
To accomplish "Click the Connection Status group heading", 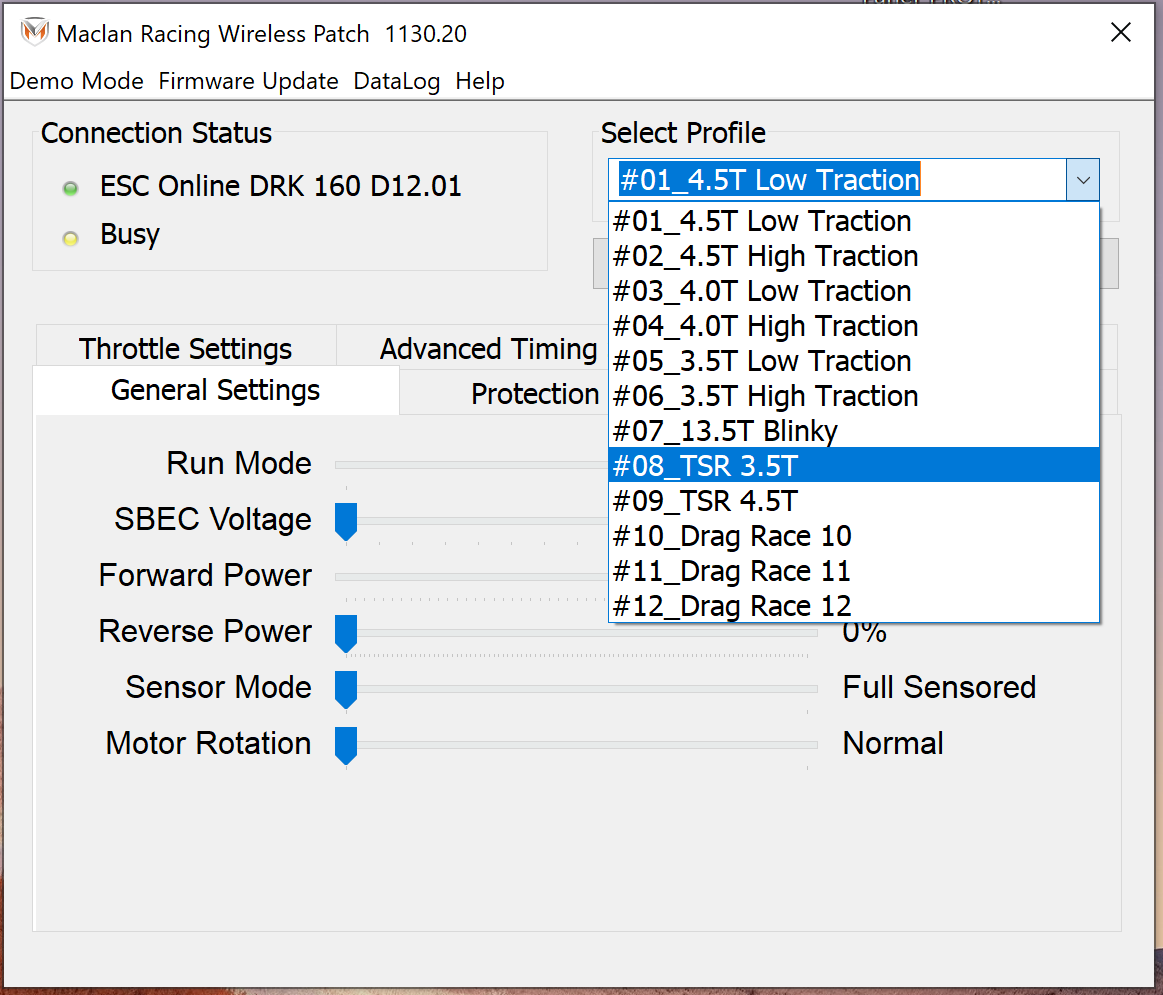I will click(x=157, y=134).
